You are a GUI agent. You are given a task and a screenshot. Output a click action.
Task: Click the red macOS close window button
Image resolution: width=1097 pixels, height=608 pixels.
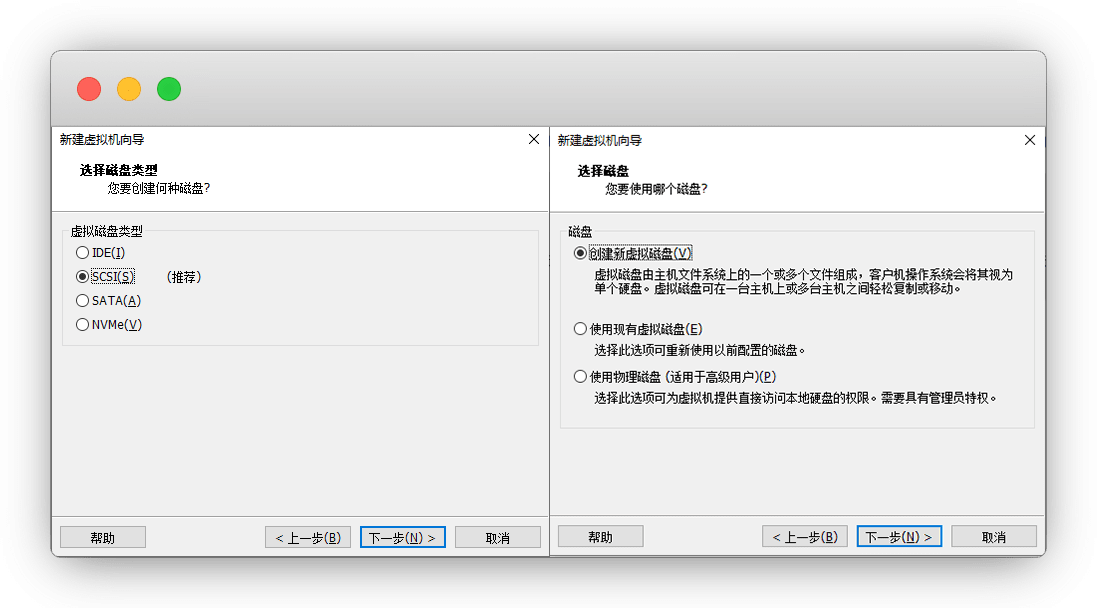point(89,89)
